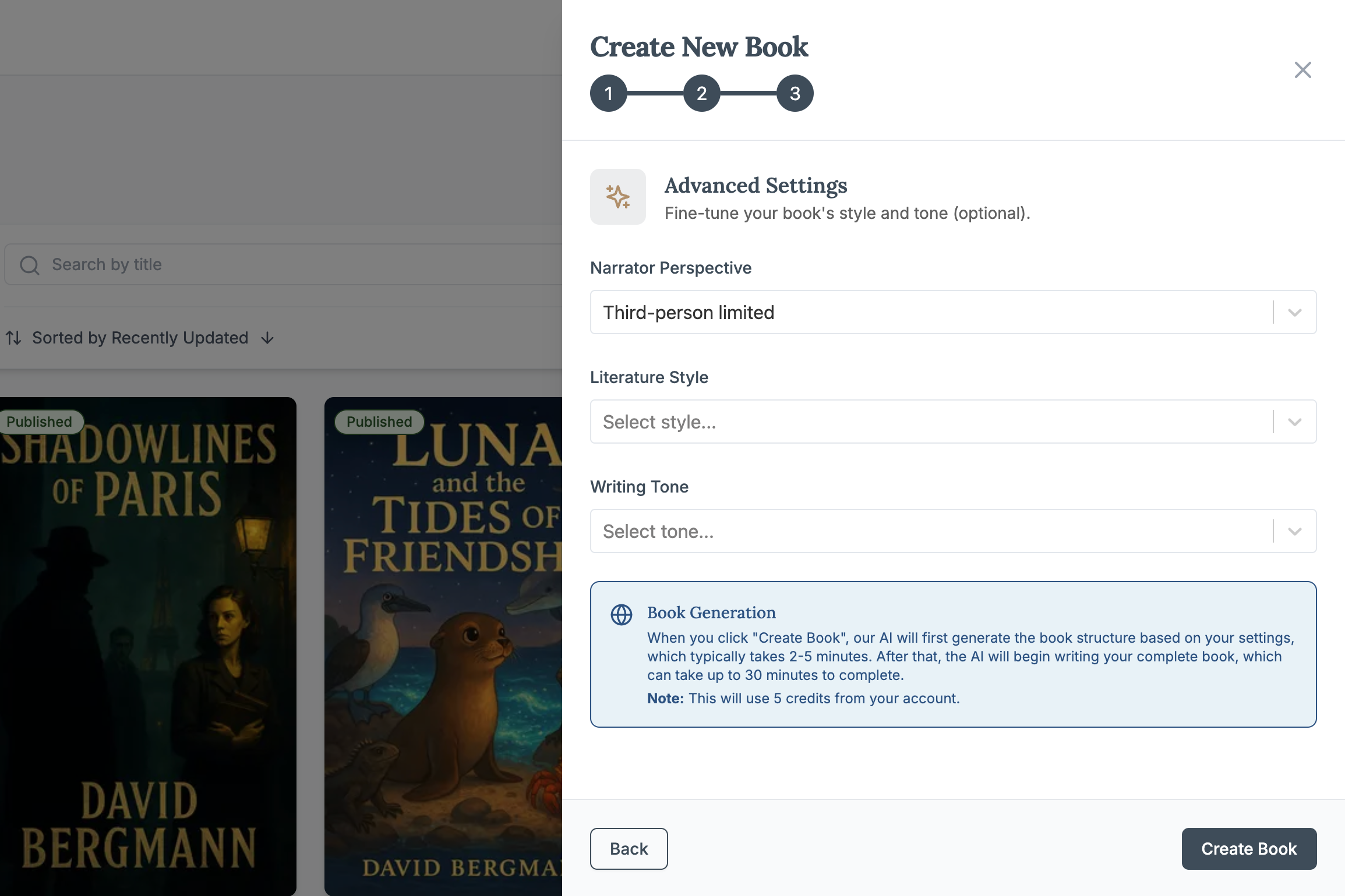Click the sparkle Advanced Settings icon
Viewport: 1345px width, 896px height.
[617, 197]
